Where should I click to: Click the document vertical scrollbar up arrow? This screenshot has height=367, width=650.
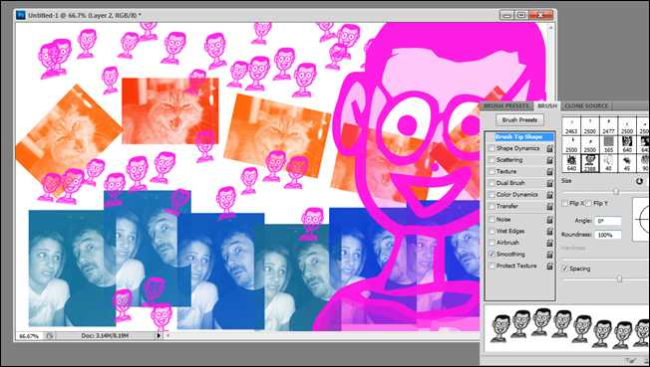point(551,27)
